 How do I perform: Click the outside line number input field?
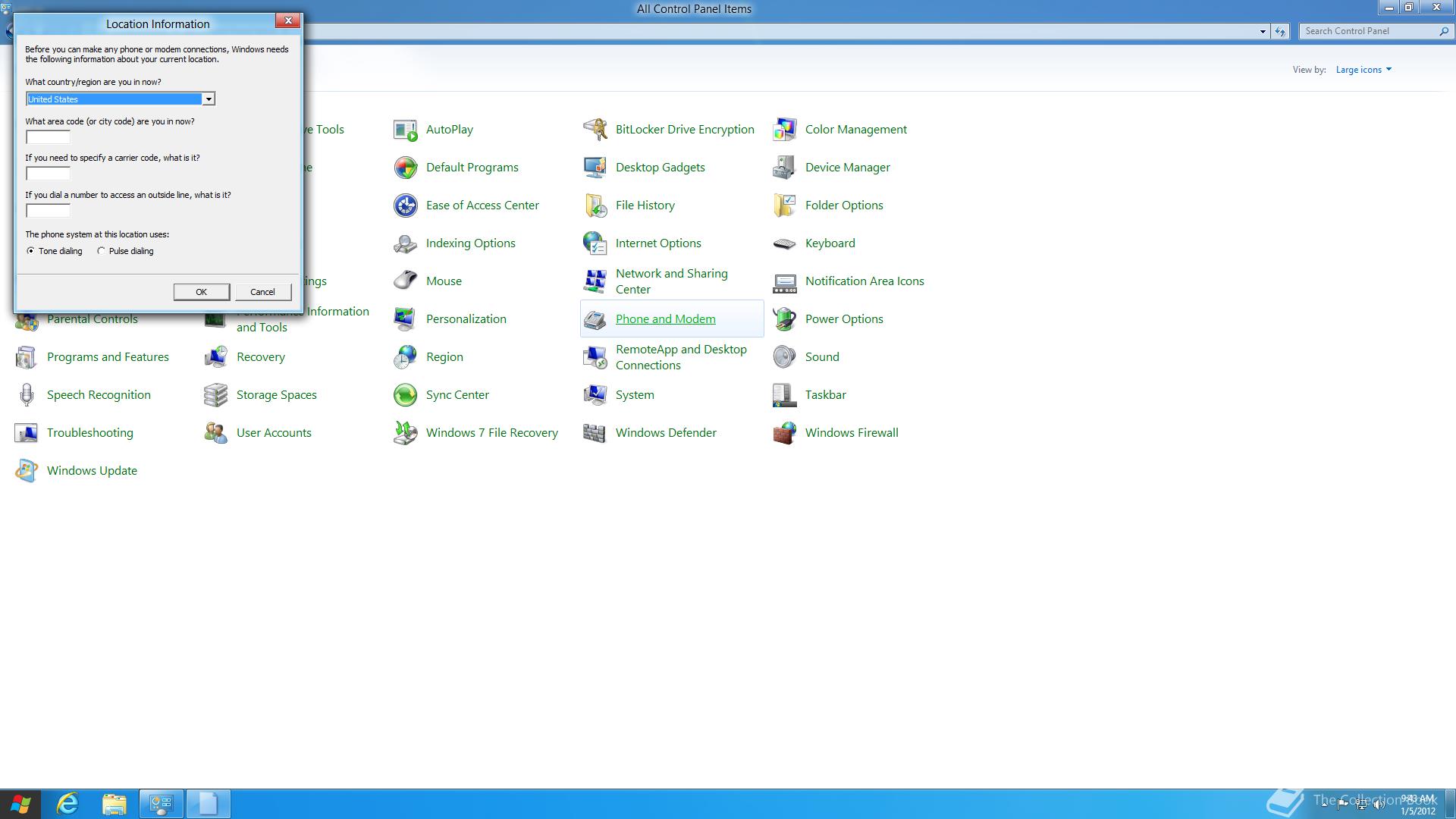[48, 211]
